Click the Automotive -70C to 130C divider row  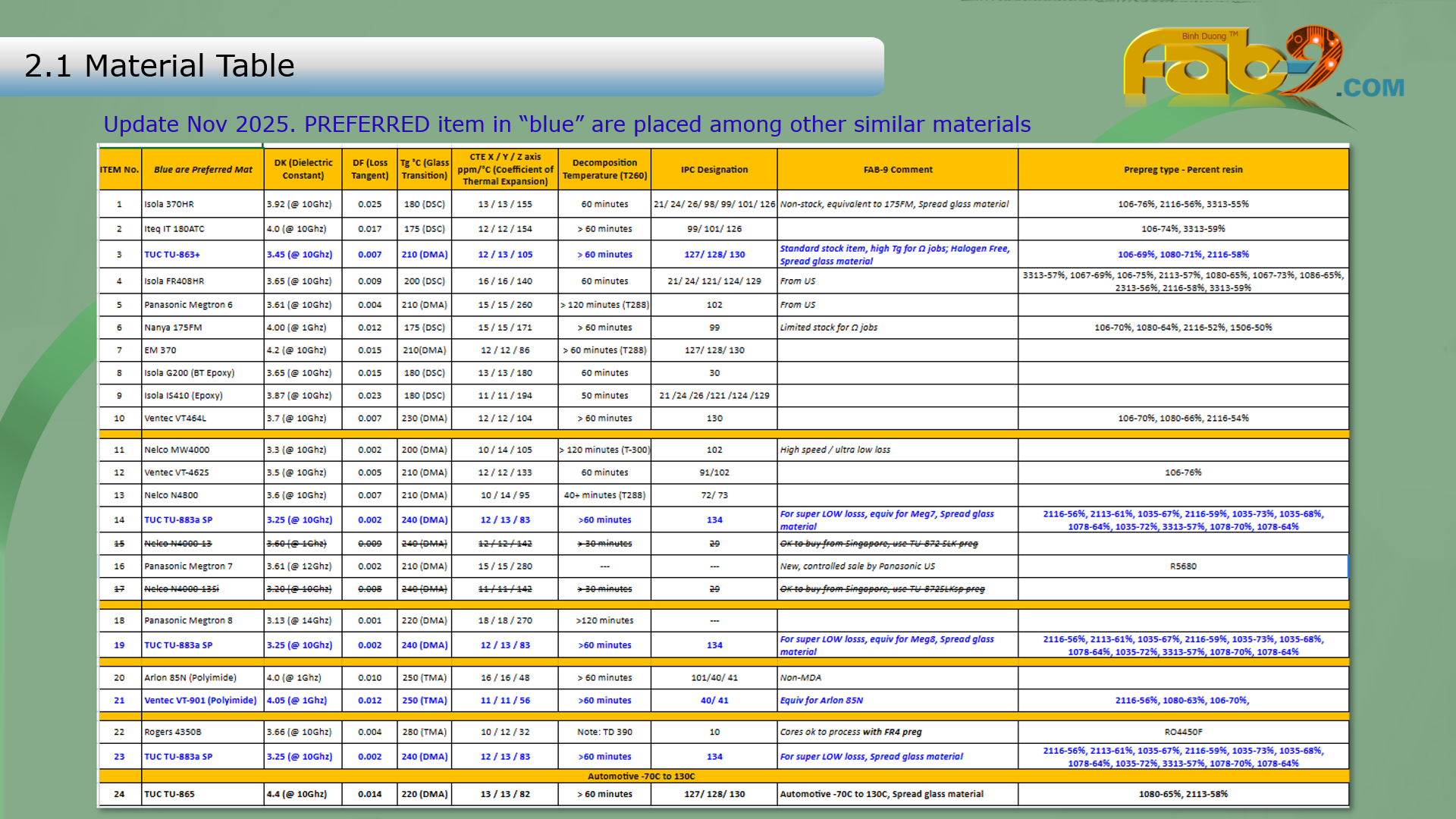641,777
